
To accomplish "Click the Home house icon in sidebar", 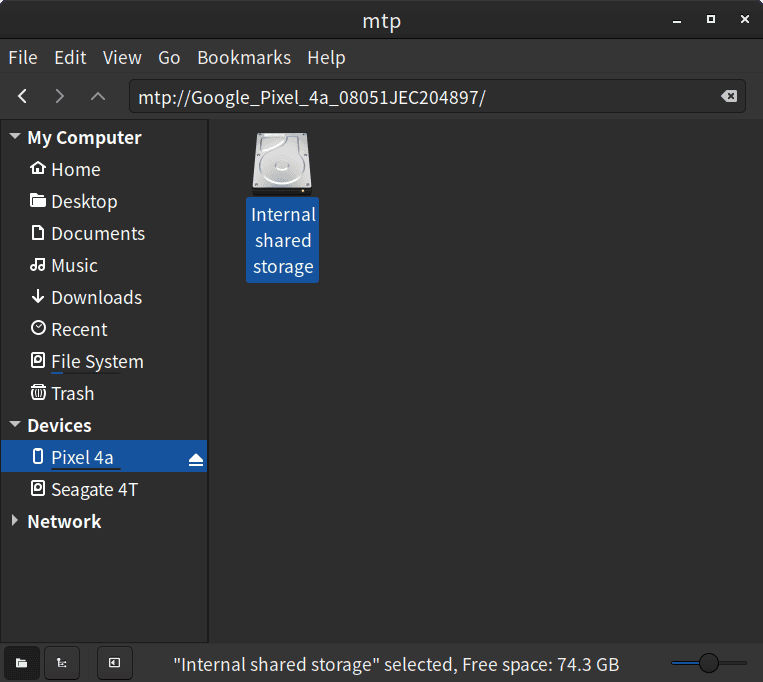I will (x=37, y=168).
